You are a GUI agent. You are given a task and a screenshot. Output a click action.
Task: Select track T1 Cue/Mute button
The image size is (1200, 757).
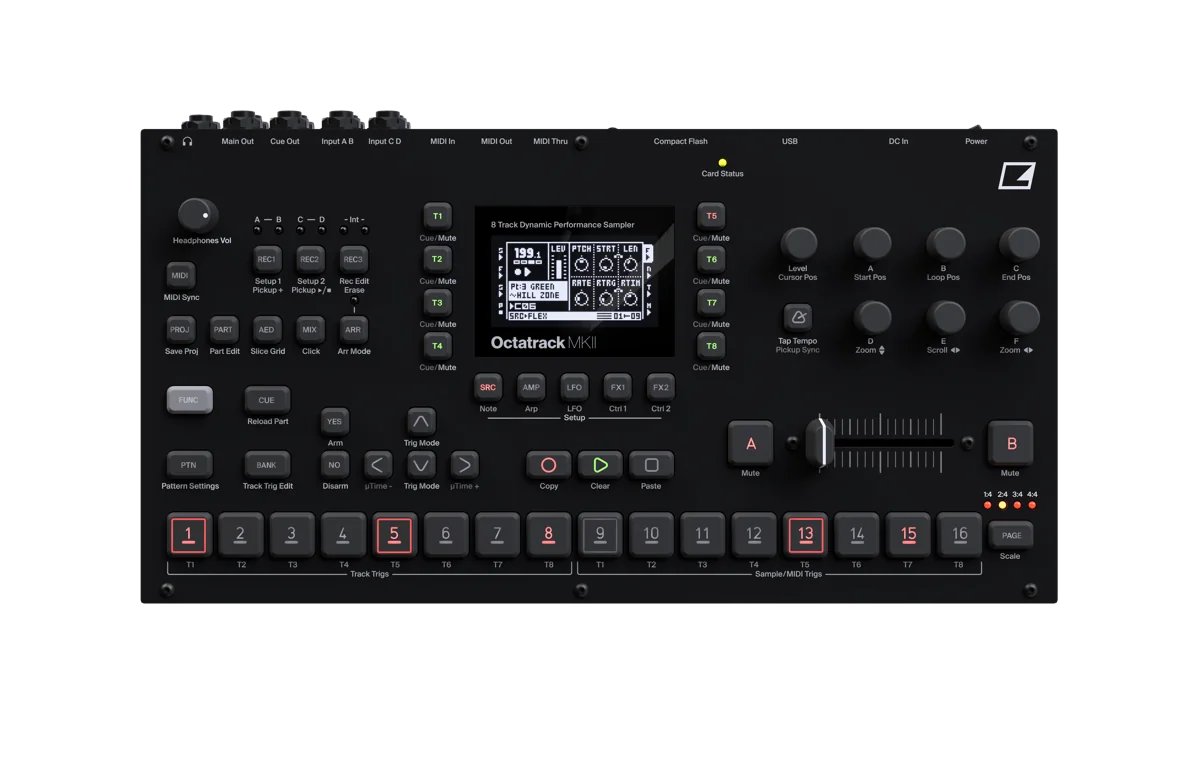point(437,216)
